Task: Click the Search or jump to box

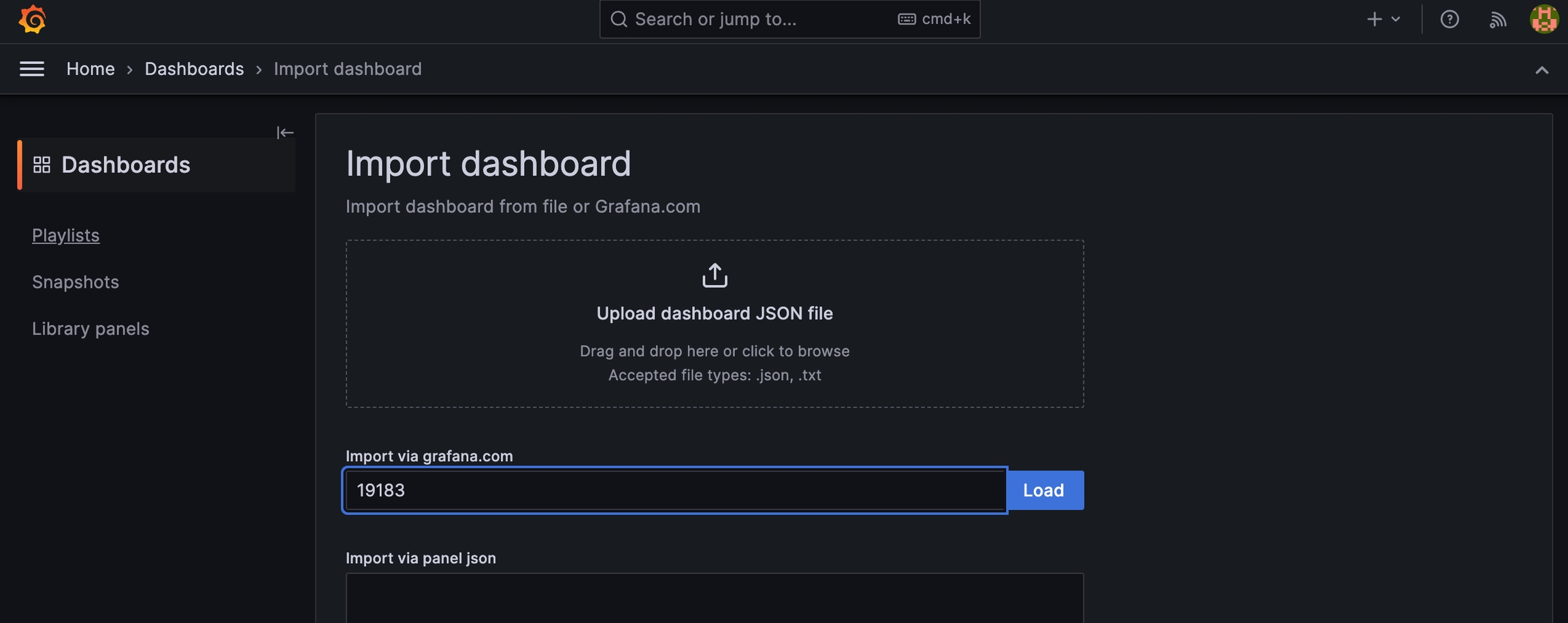Action: click(762, 19)
